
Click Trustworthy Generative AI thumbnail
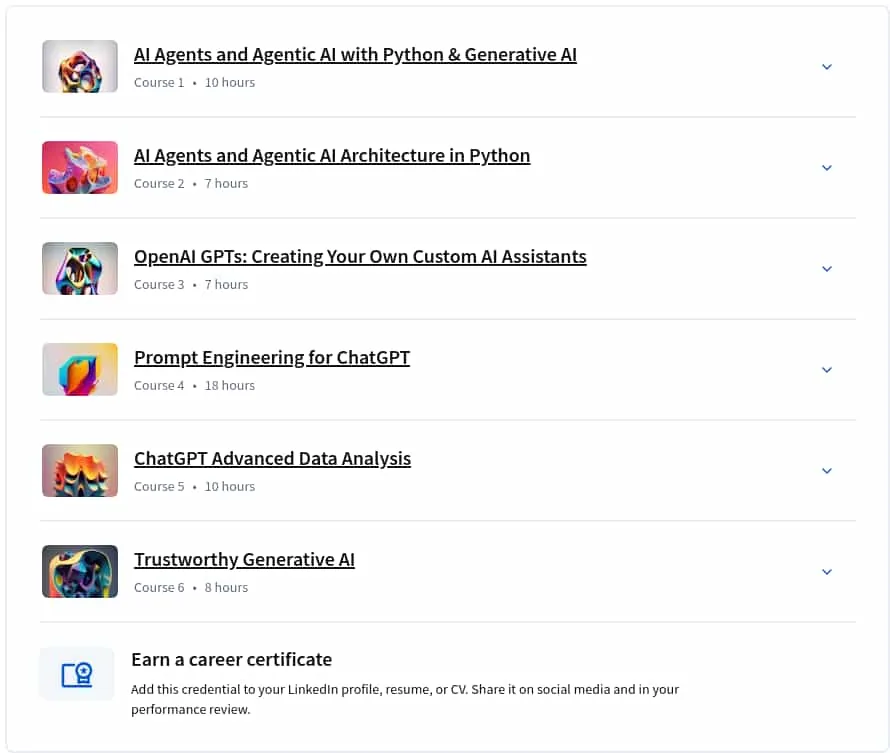coord(80,571)
